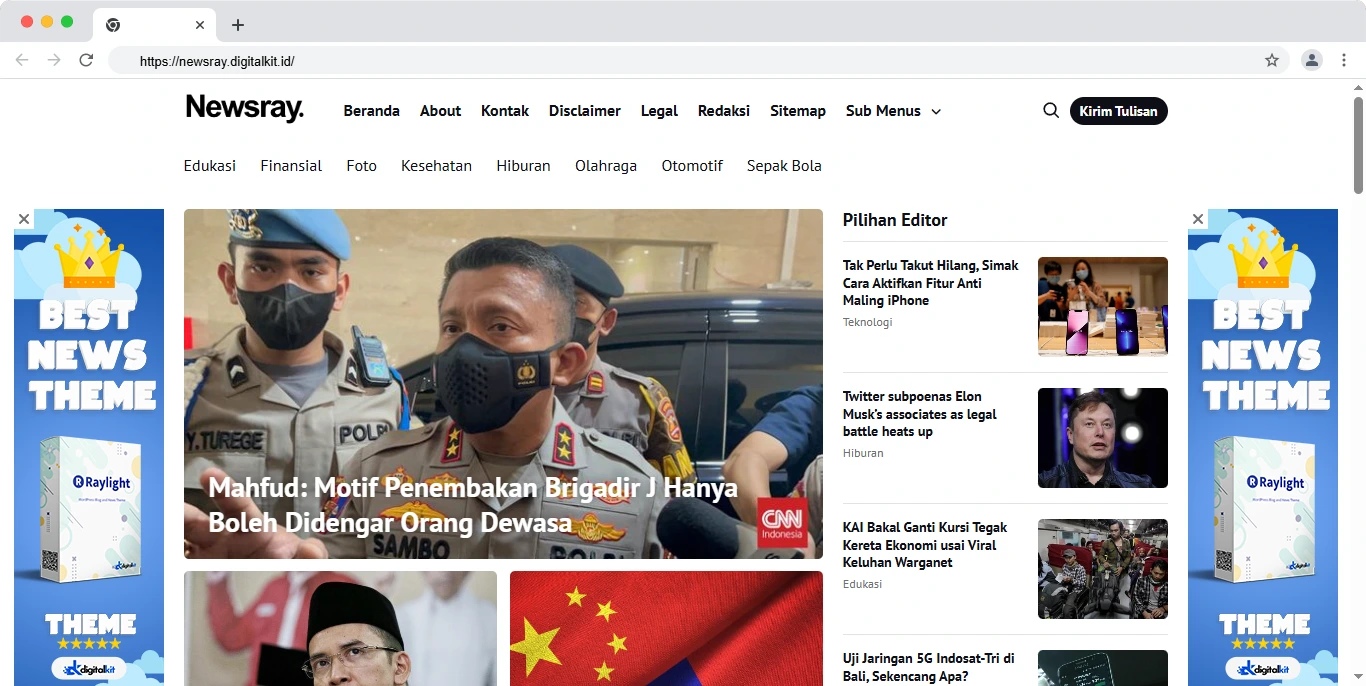The width and height of the screenshot is (1366, 686).
Task: Click the Kirim Tulisan button
Action: pos(1118,111)
